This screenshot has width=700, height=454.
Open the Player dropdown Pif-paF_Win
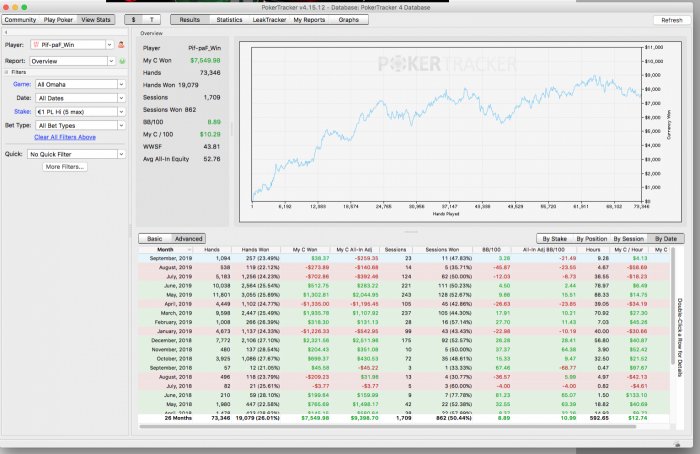coord(72,45)
